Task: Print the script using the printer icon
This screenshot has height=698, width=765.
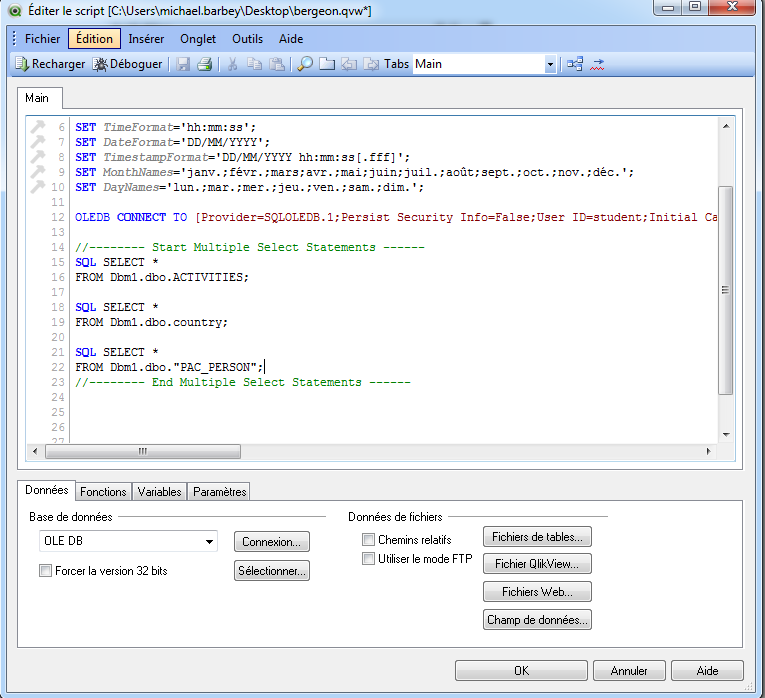Action: [204, 64]
